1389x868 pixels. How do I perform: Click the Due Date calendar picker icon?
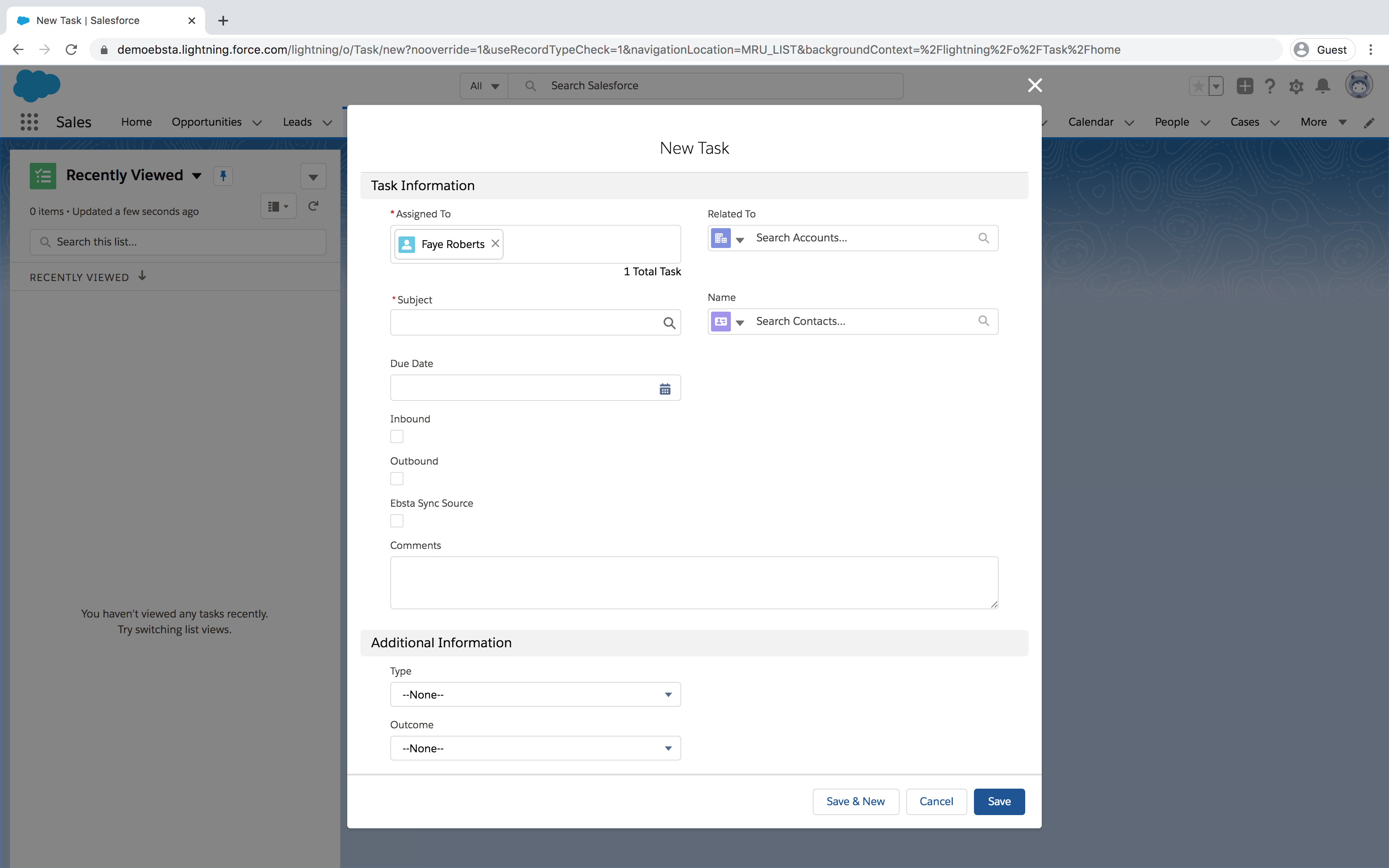tap(665, 389)
